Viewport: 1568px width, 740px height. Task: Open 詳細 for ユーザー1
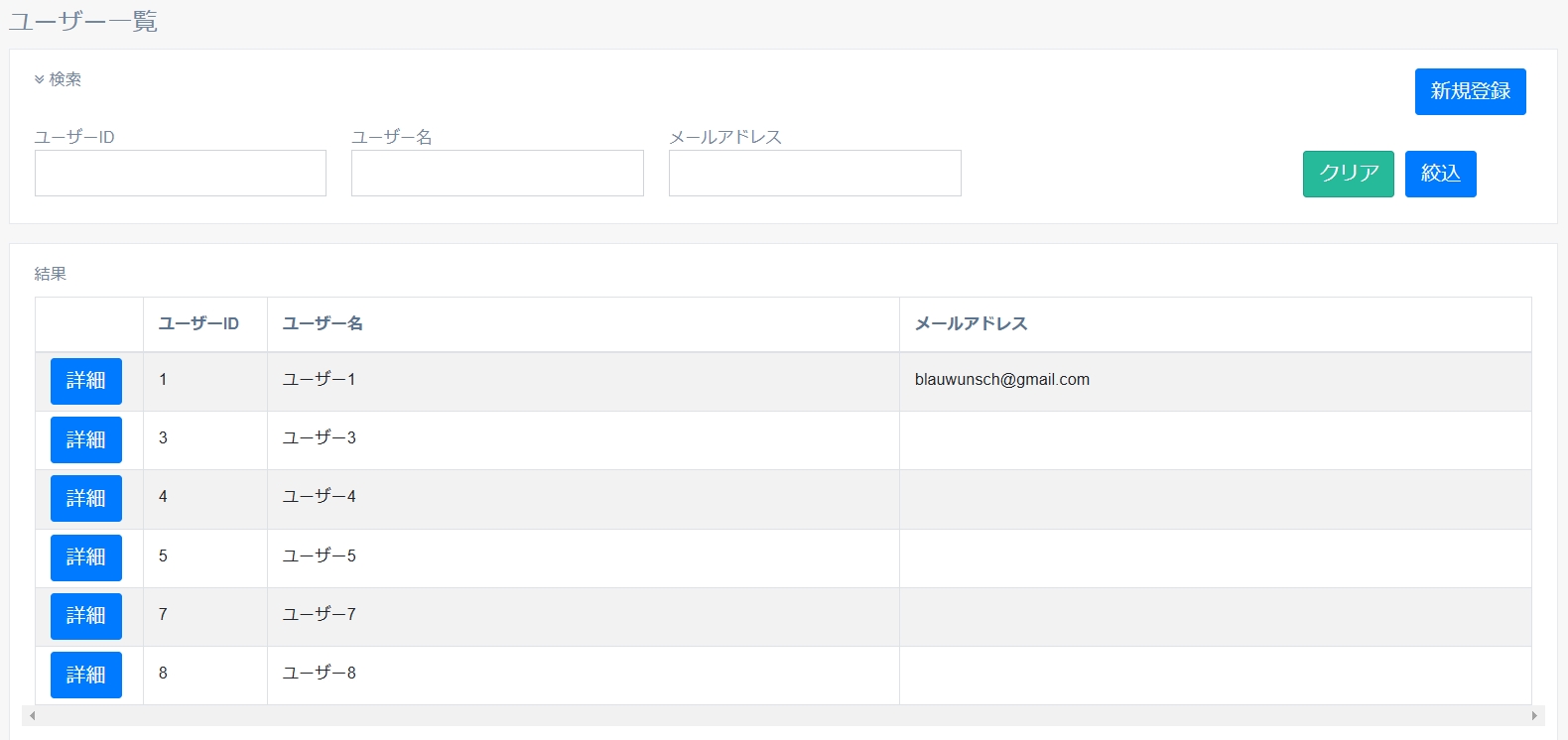click(x=86, y=381)
